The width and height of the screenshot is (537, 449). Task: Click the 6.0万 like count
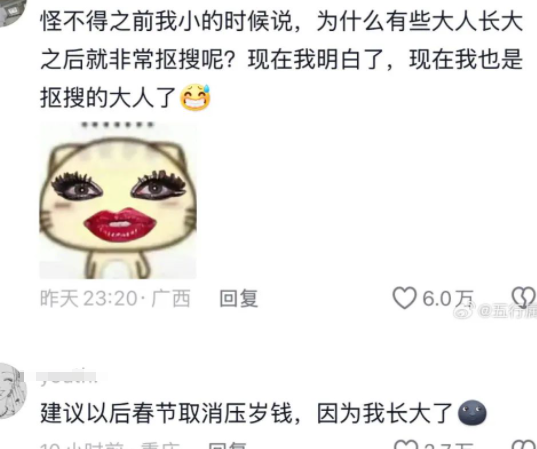coord(447,298)
